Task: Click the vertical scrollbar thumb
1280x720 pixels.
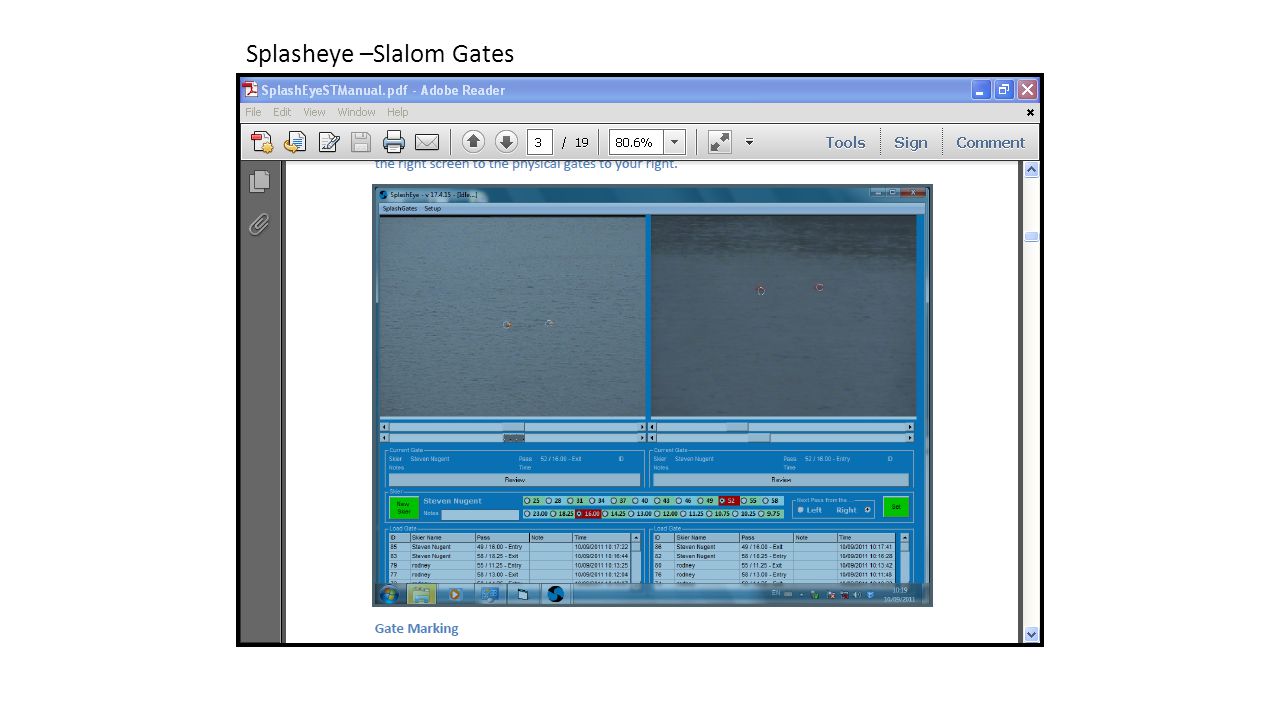Action: 1031,237
